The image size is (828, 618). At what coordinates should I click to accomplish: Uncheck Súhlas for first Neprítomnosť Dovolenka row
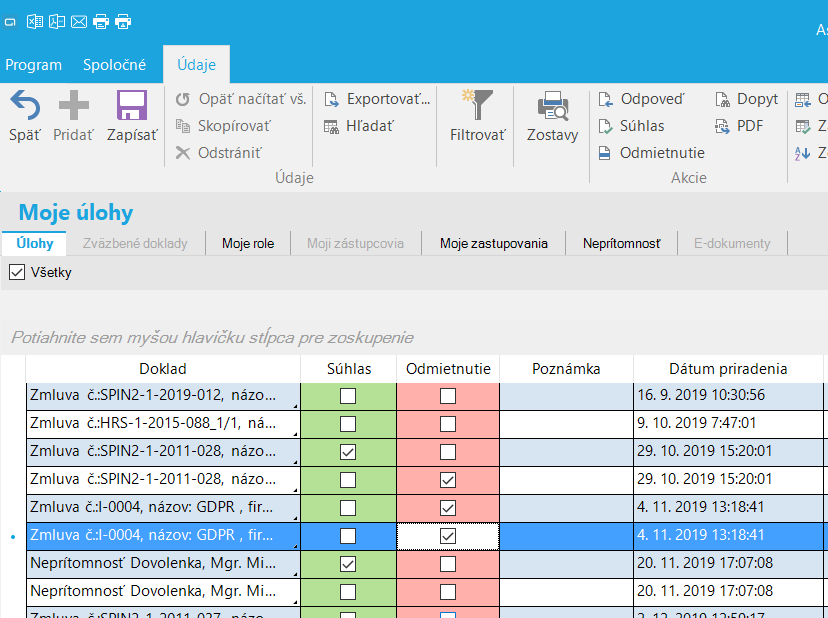point(348,564)
